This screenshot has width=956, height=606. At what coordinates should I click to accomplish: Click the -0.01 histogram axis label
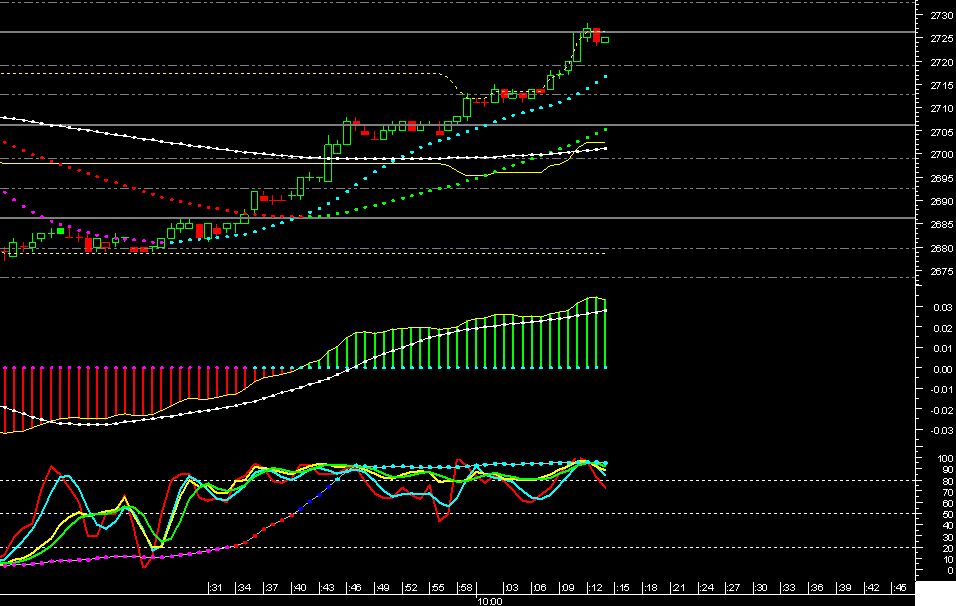point(943,390)
